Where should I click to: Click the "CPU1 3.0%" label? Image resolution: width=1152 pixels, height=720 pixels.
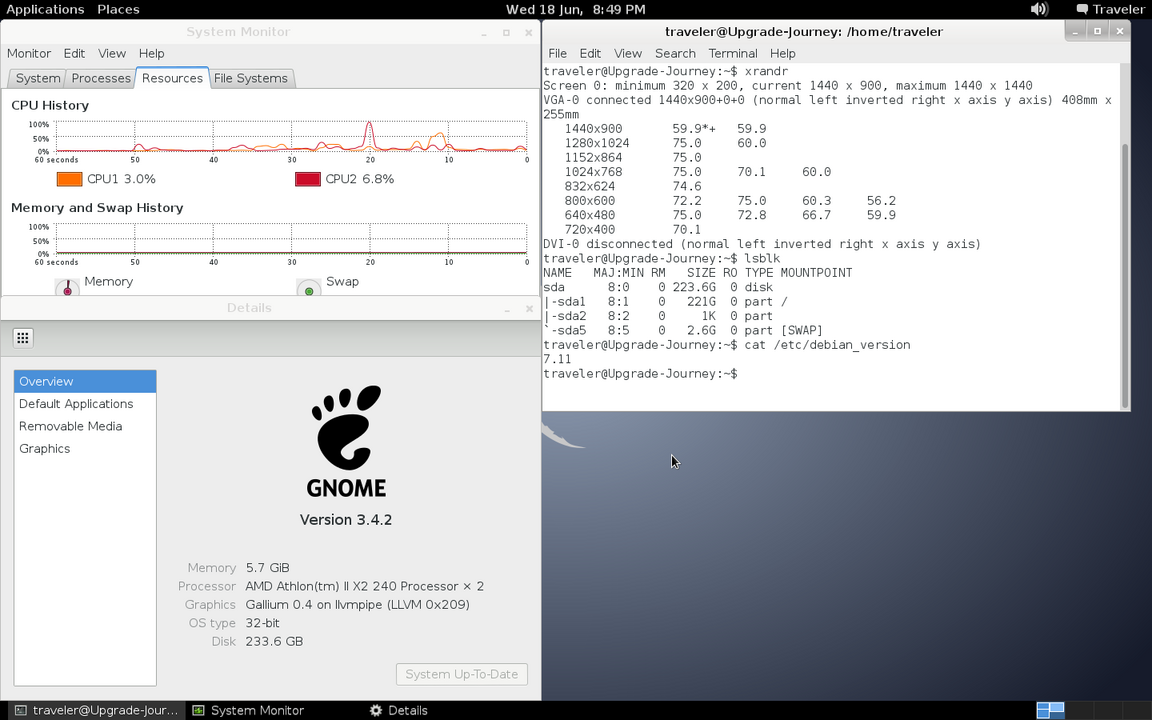121,179
